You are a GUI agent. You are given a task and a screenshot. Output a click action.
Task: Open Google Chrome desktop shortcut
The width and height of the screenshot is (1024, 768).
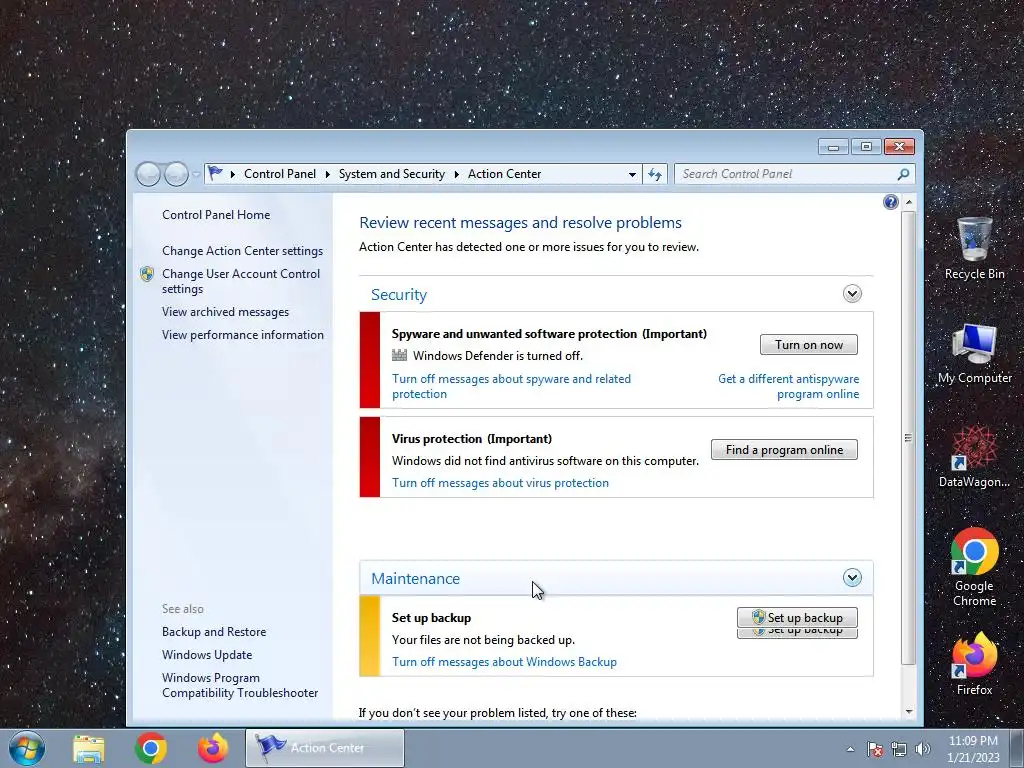pyautogui.click(x=974, y=567)
